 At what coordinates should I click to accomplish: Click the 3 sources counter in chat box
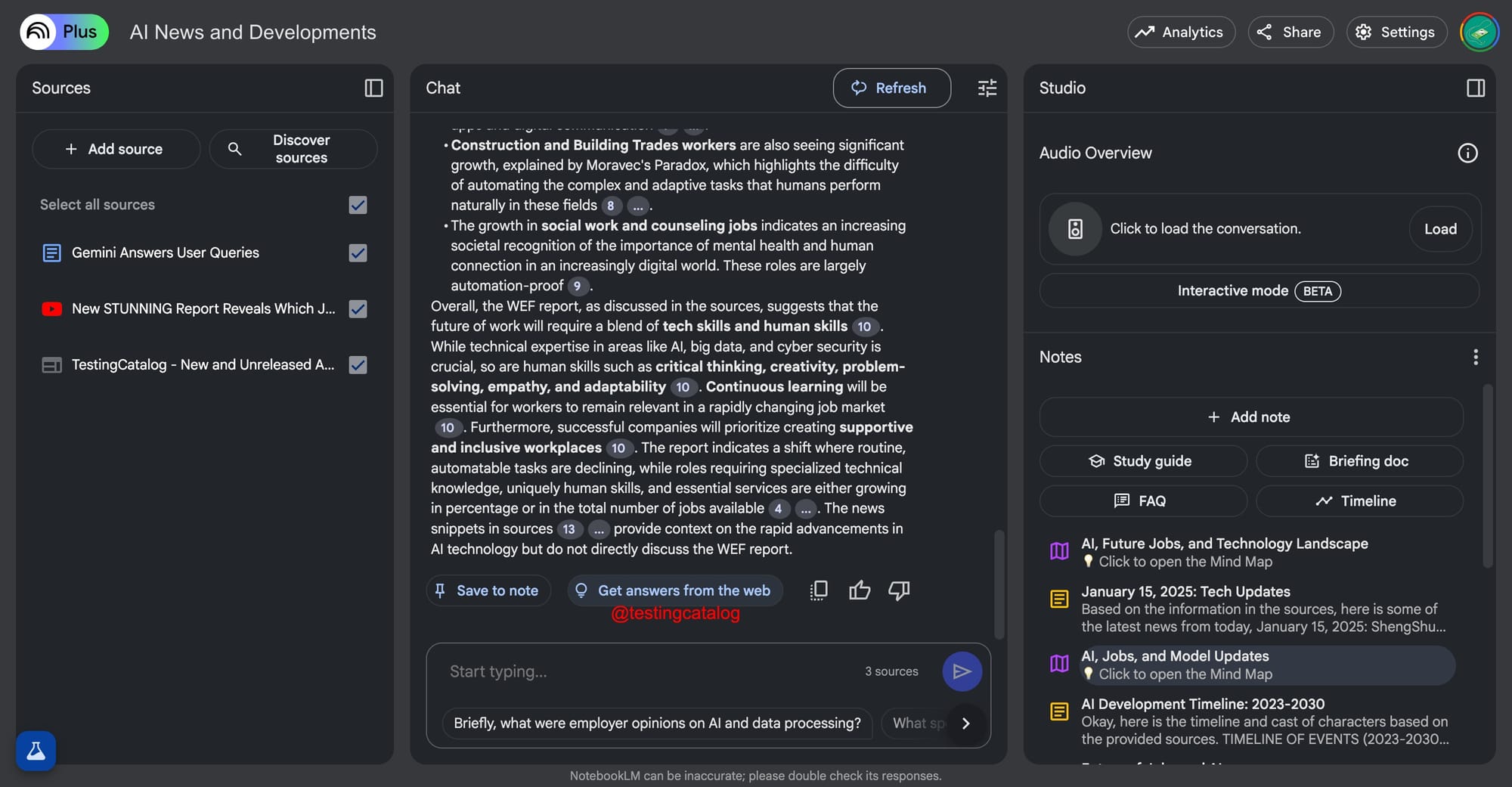[x=891, y=671]
